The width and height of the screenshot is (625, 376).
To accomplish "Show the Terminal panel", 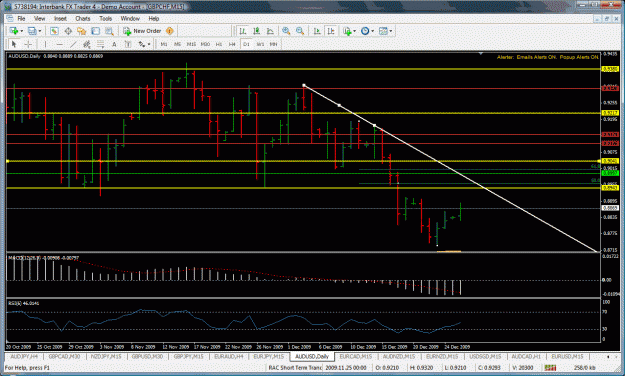I will click(x=96, y=31).
